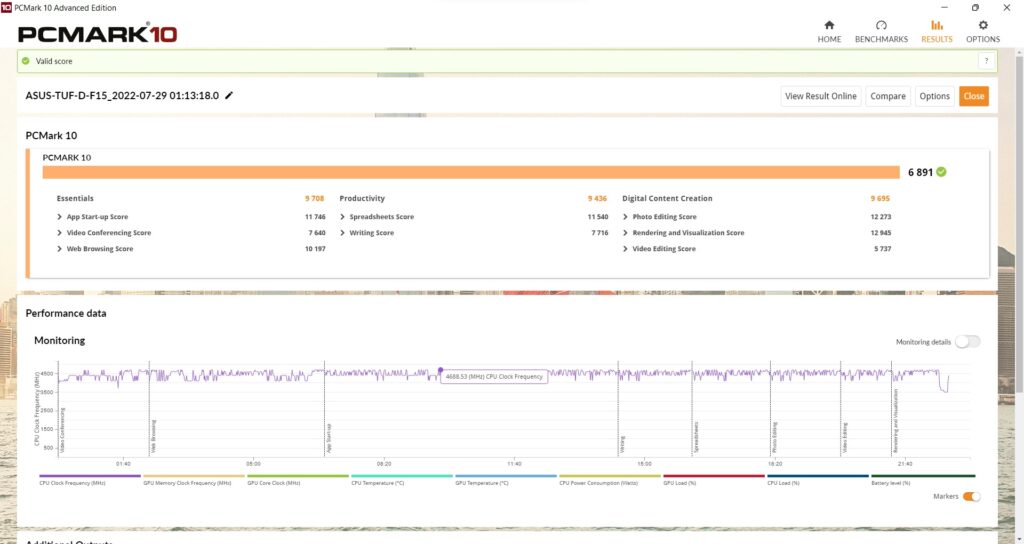Image resolution: width=1024 pixels, height=544 pixels.
Task: Click the Essentials heading
Action: click(75, 199)
